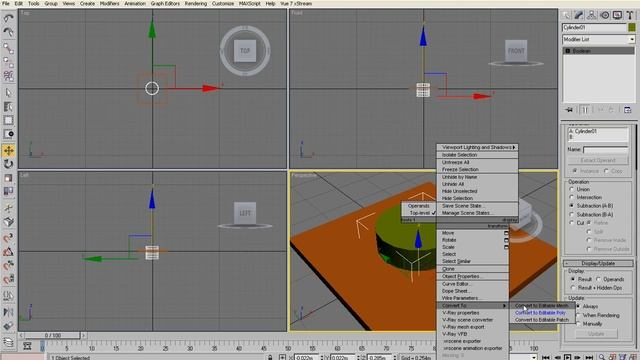Choose Convert to Editable Patch
The height and width of the screenshot is (360, 640).
click(x=542, y=320)
